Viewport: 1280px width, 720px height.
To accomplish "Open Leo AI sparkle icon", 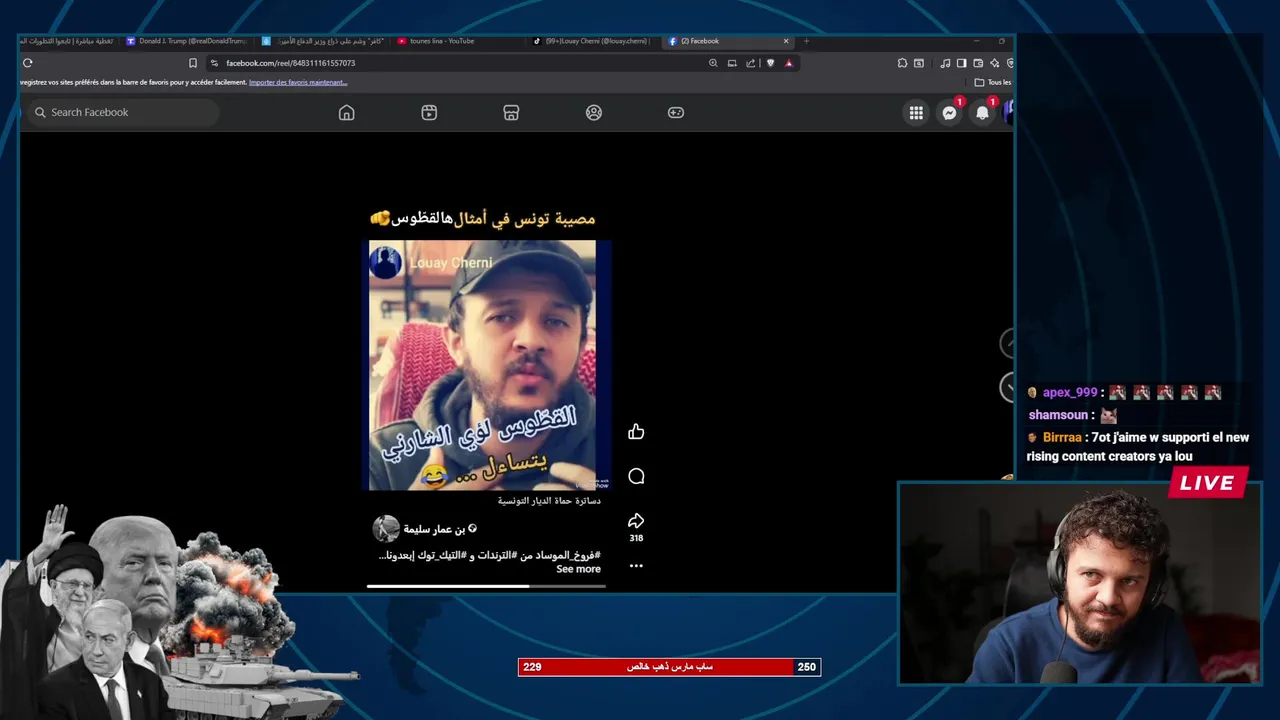I will coord(994,63).
